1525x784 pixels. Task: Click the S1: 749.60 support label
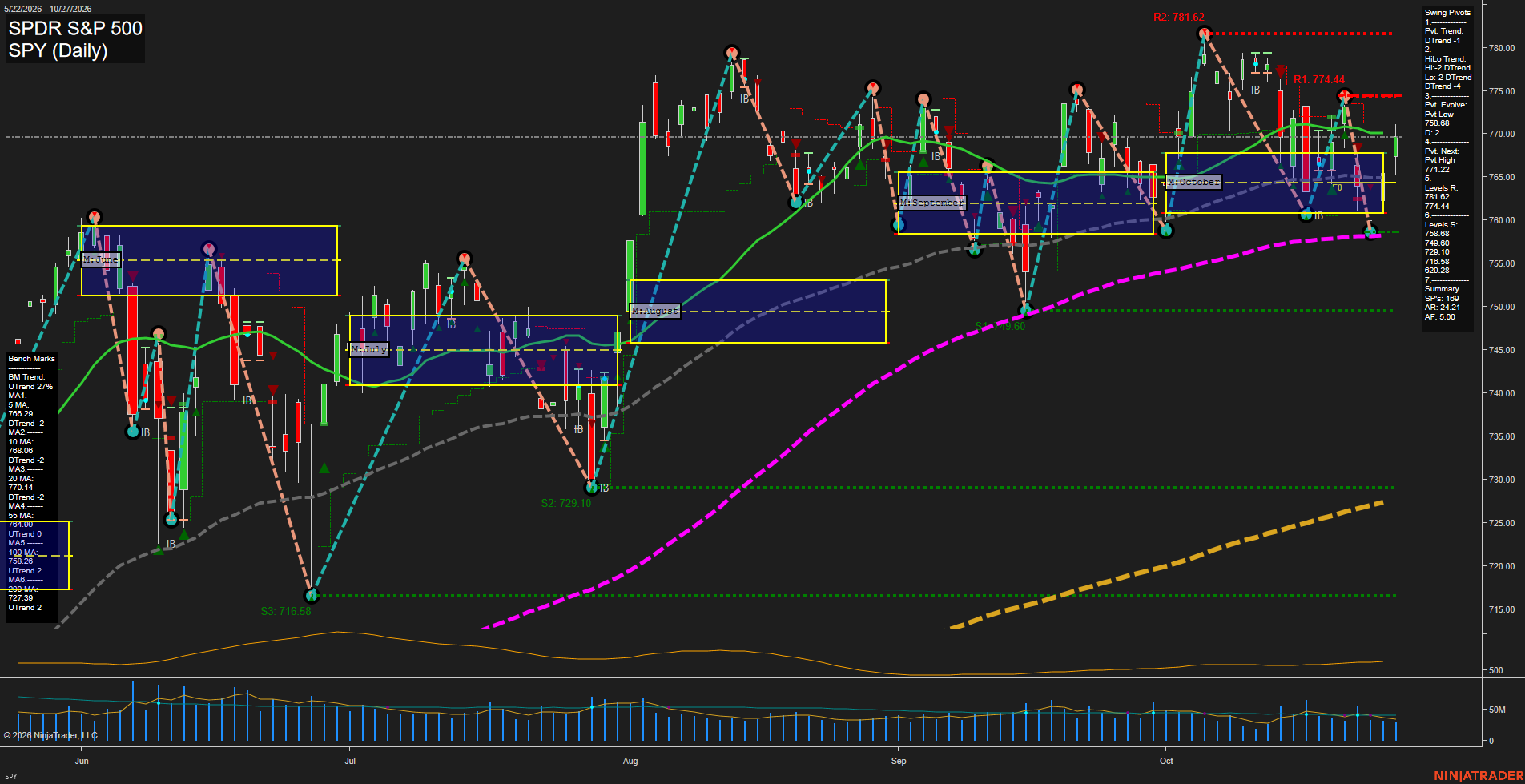pyautogui.click(x=1000, y=326)
